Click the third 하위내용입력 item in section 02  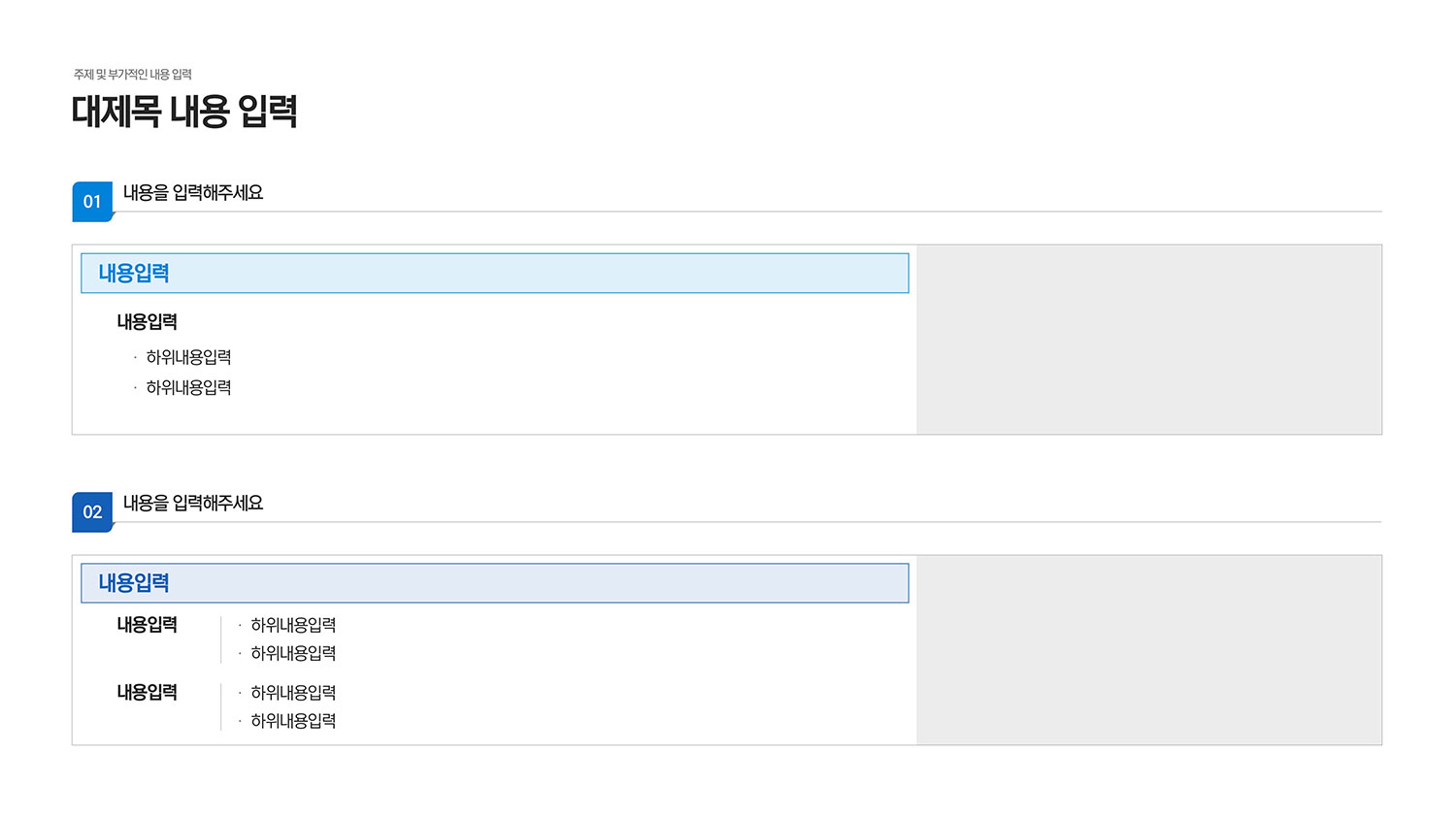tap(293, 693)
